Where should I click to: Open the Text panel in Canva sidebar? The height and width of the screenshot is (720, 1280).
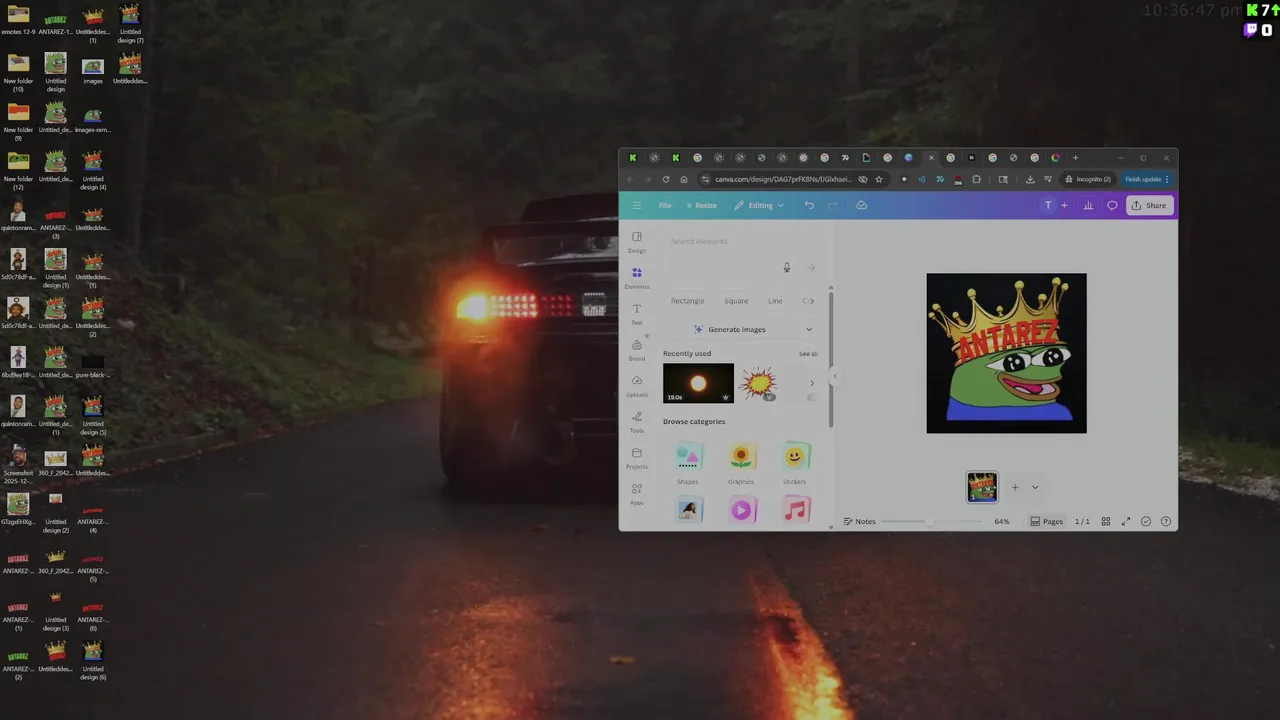637,314
